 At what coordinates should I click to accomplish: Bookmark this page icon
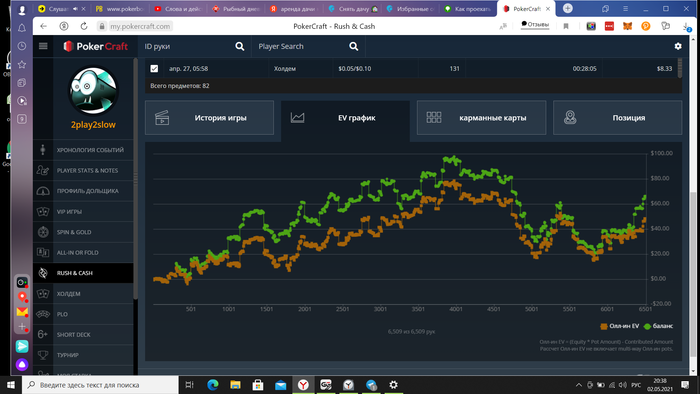pyautogui.click(x=566, y=26)
